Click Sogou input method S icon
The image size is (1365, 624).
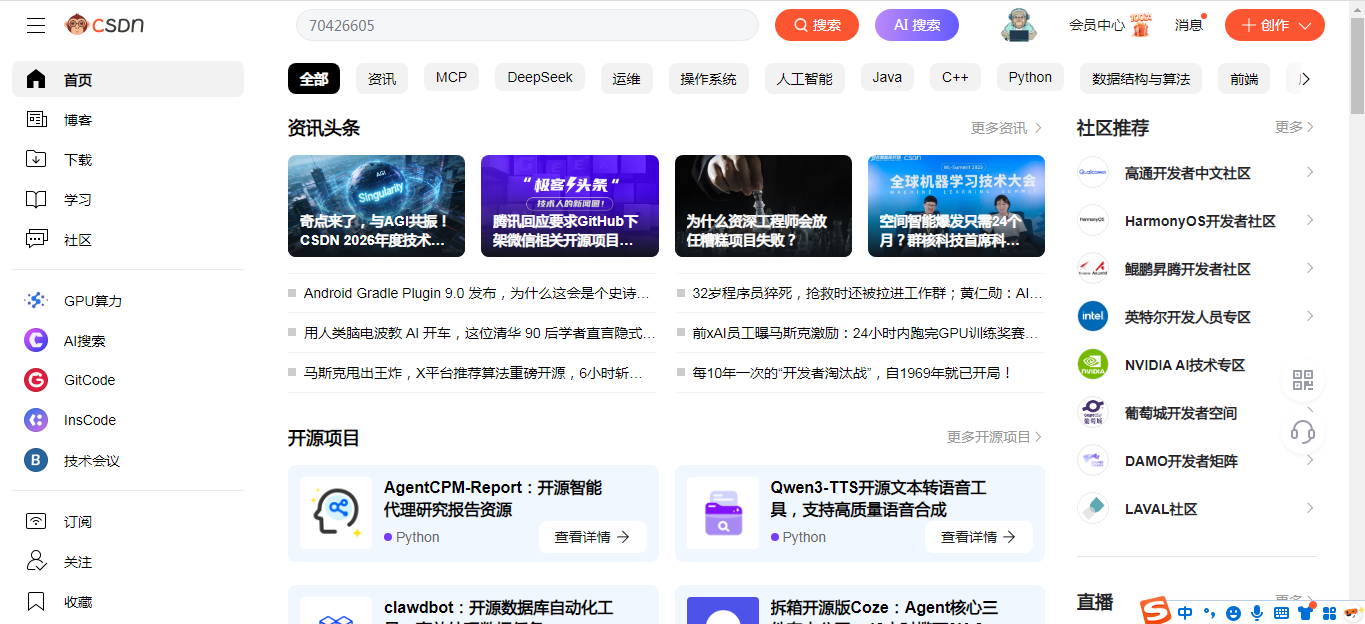1156,610
